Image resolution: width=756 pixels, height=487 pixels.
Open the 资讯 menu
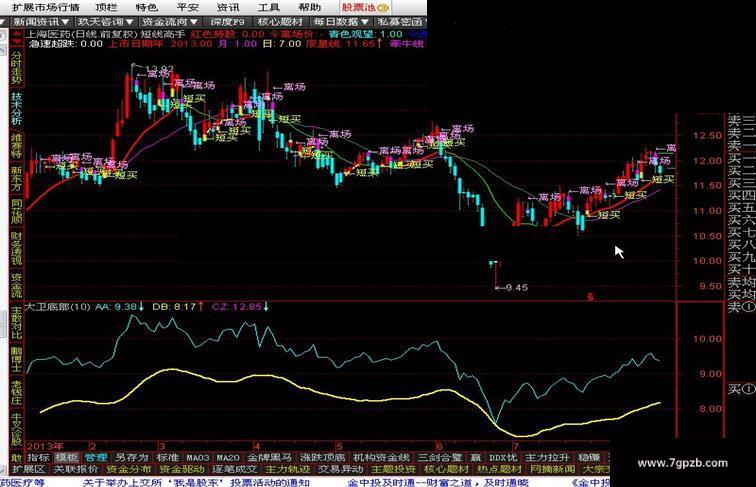click(228, 7)
